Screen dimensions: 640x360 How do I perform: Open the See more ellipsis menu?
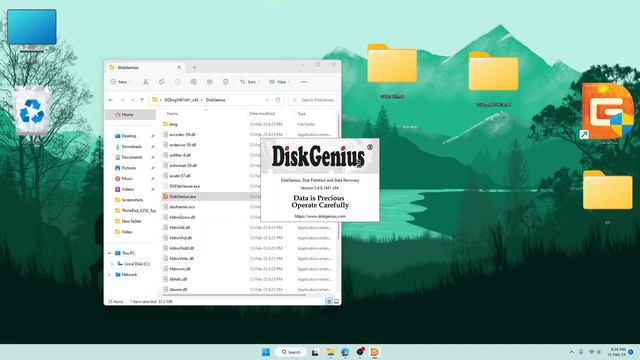tap(304, 82)
